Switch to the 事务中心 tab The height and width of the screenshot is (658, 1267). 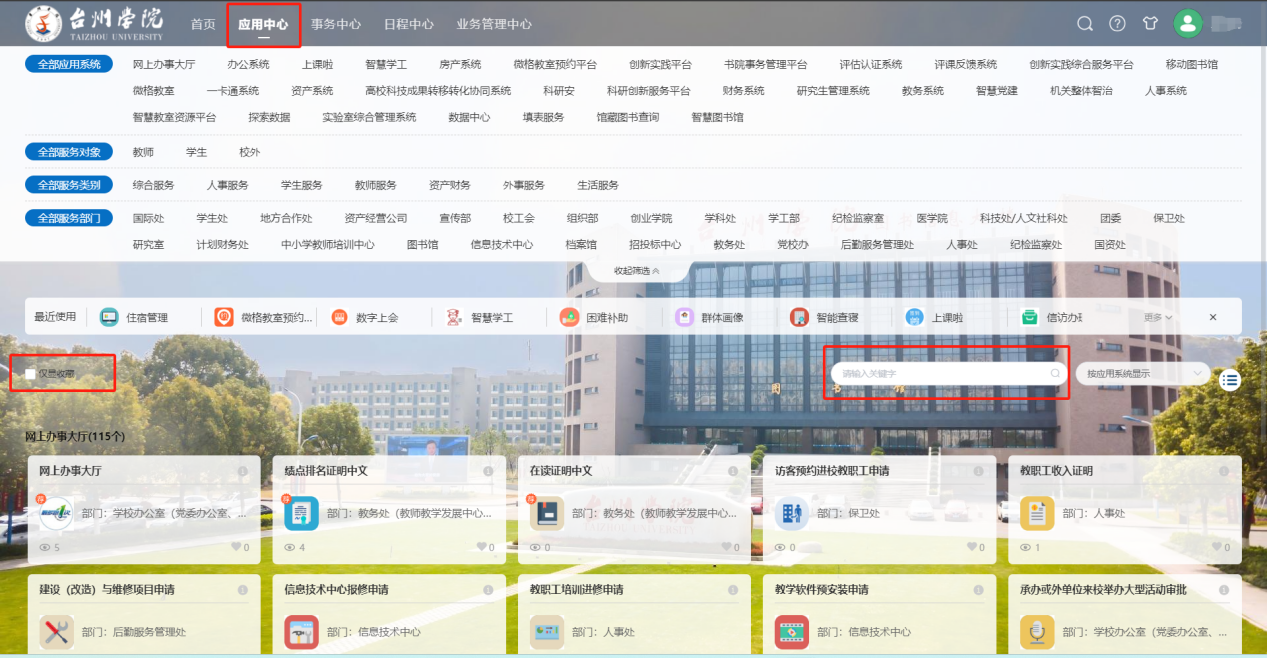pyautogui.click(x=336, y=24)
